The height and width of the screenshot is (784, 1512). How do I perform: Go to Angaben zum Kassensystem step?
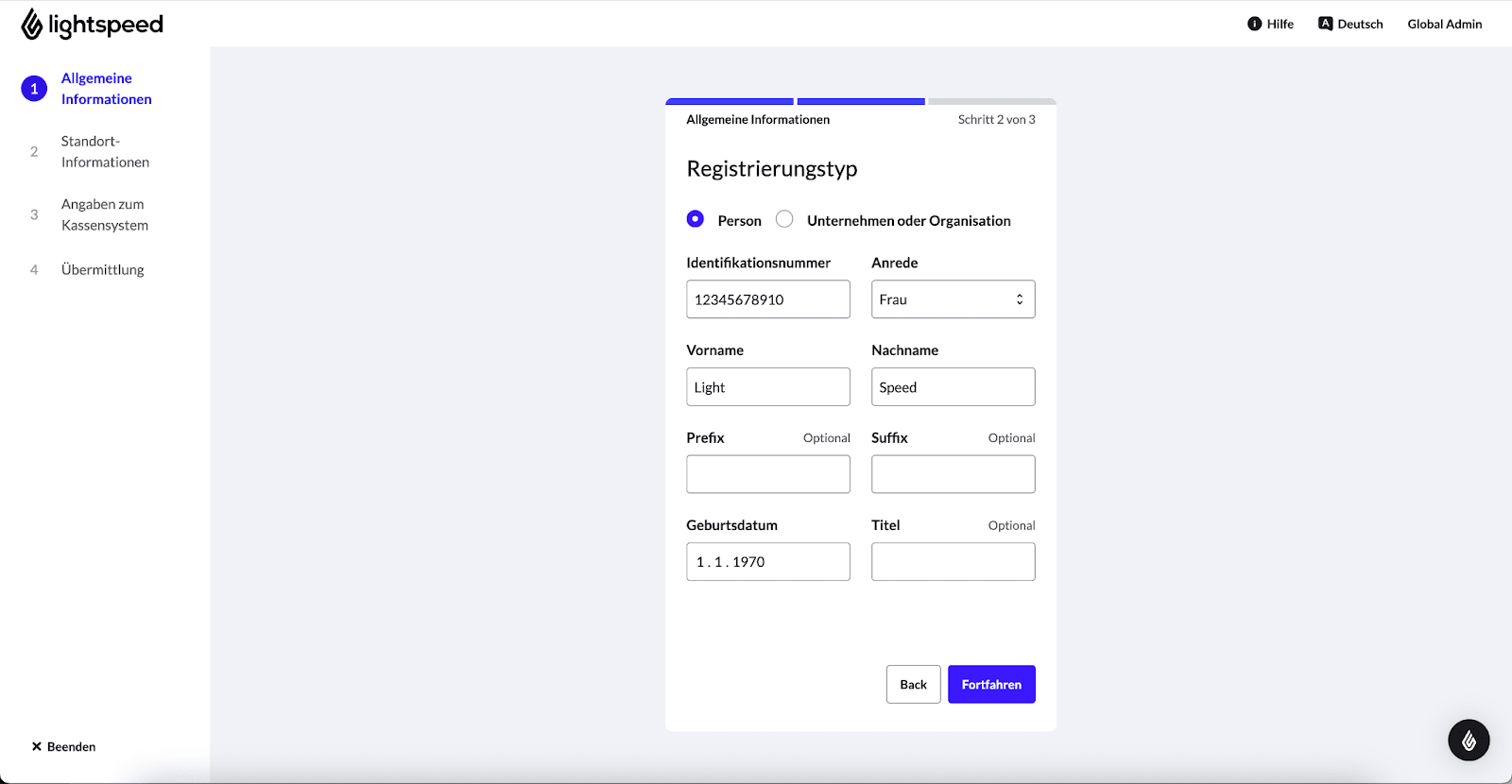(104, 214)
